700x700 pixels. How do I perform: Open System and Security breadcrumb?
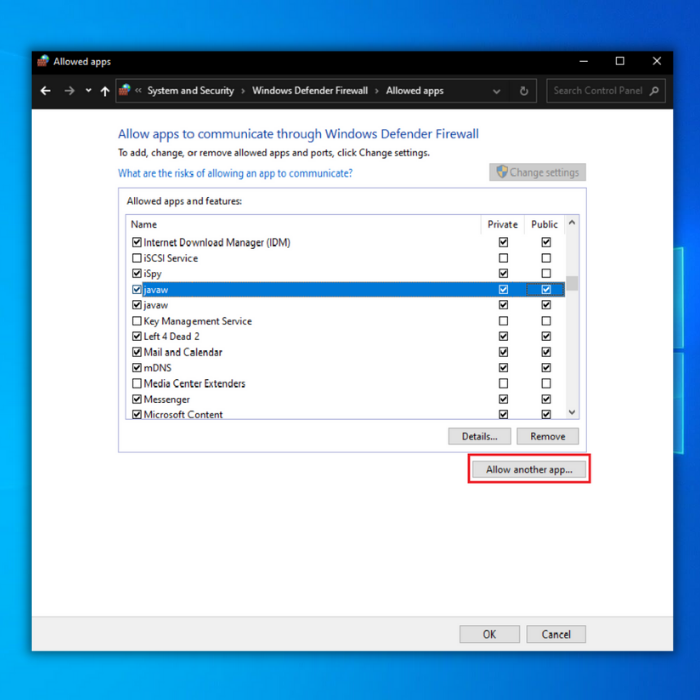[191, 91]
